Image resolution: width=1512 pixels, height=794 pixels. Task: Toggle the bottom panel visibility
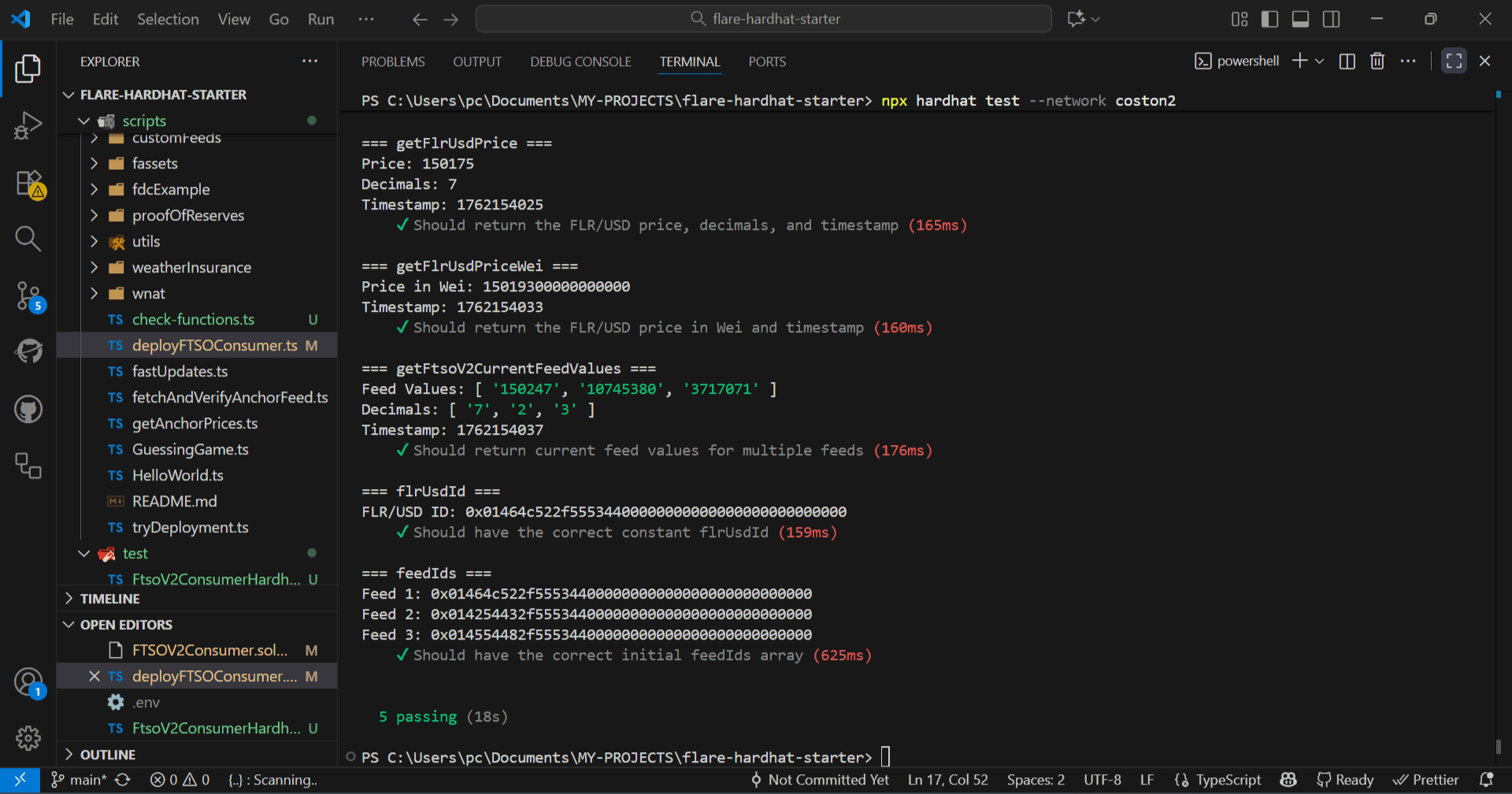coord(1300,19)
